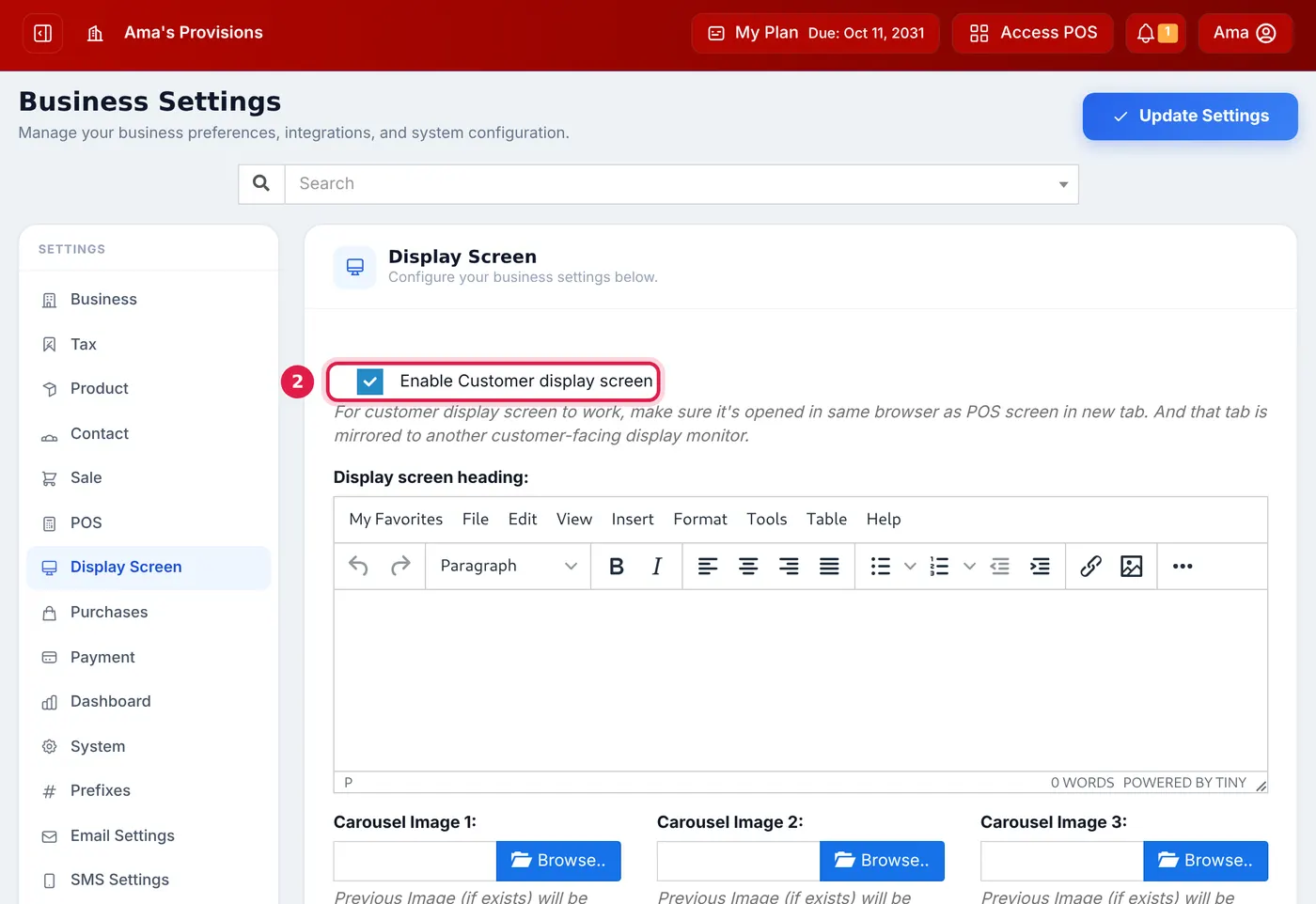The image size is (1316, 904).
Task: Browse for Carousel Image 3
Action: (x=1206, y=861)
